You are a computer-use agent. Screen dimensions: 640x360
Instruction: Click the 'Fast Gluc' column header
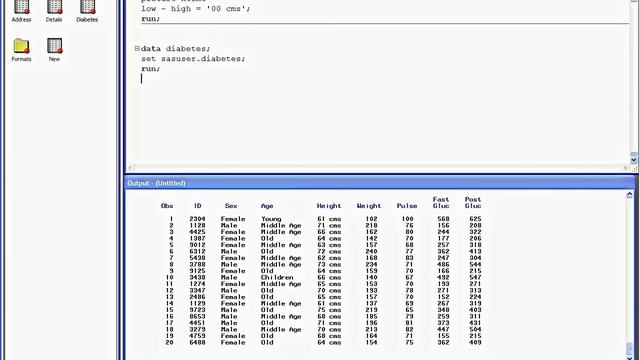tap(441, 203)
